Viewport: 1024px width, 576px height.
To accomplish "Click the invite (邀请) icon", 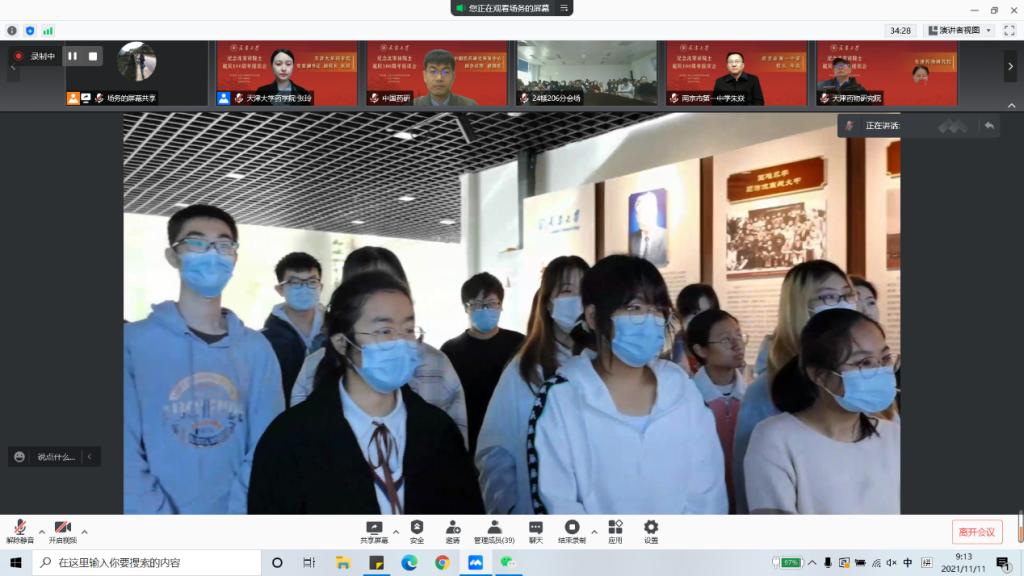I will click(x=453, y=530).
